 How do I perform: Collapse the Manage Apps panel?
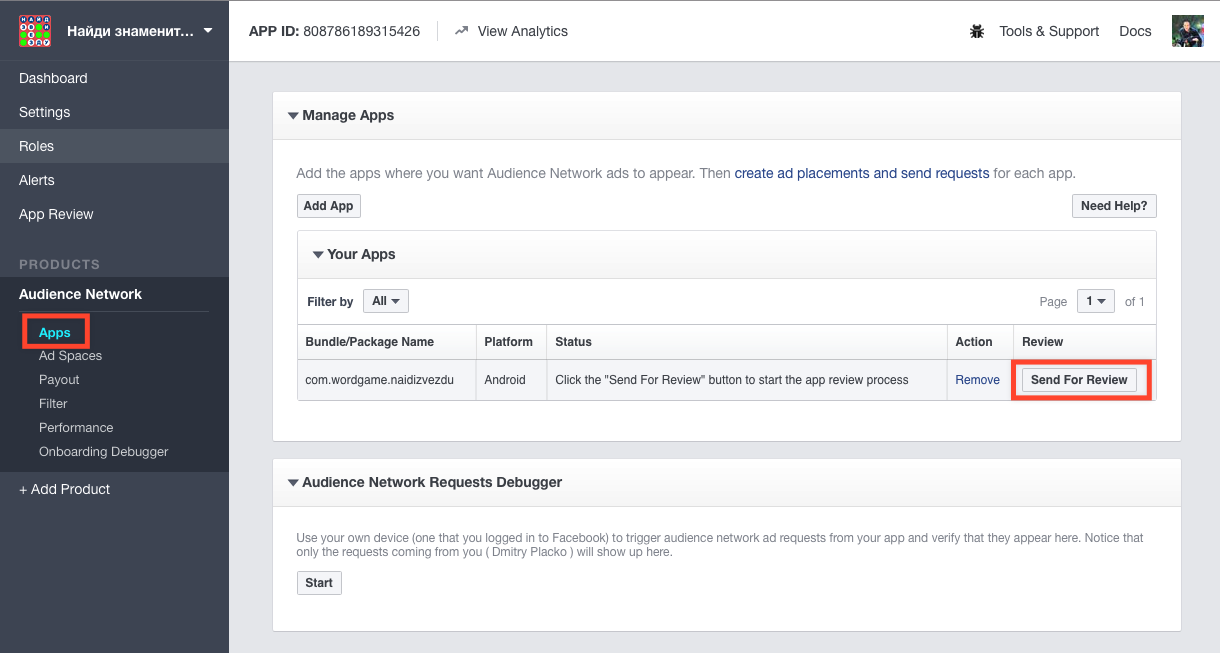(293, 116)
